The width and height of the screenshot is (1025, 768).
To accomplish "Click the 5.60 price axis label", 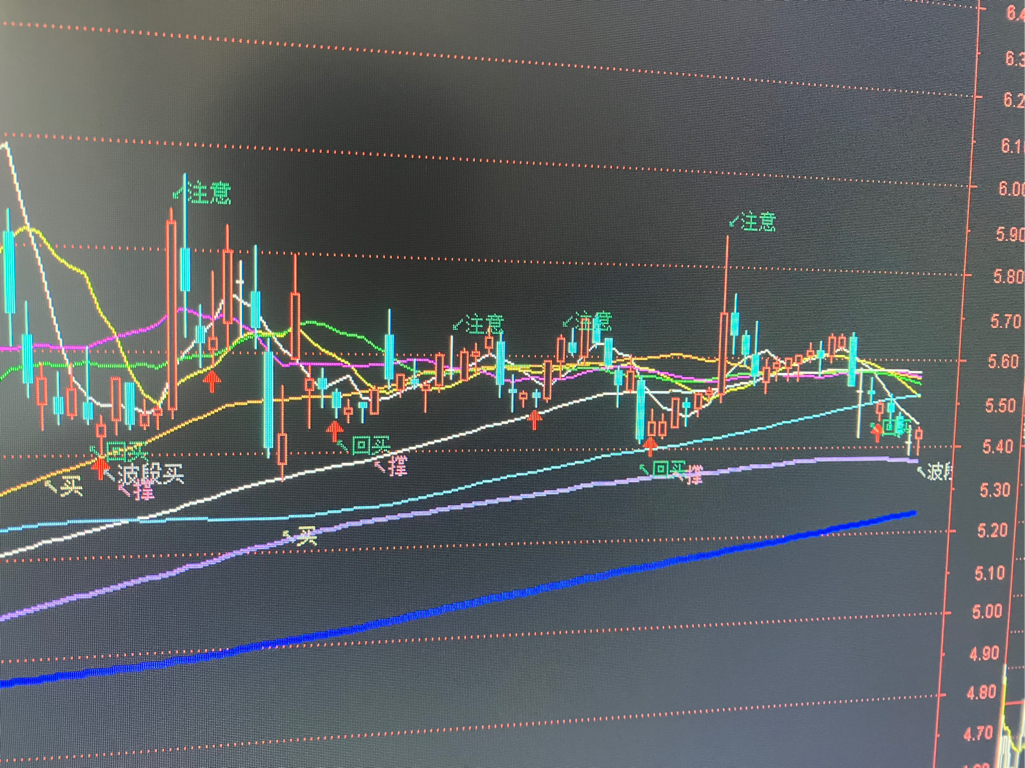I will 1003,361.
